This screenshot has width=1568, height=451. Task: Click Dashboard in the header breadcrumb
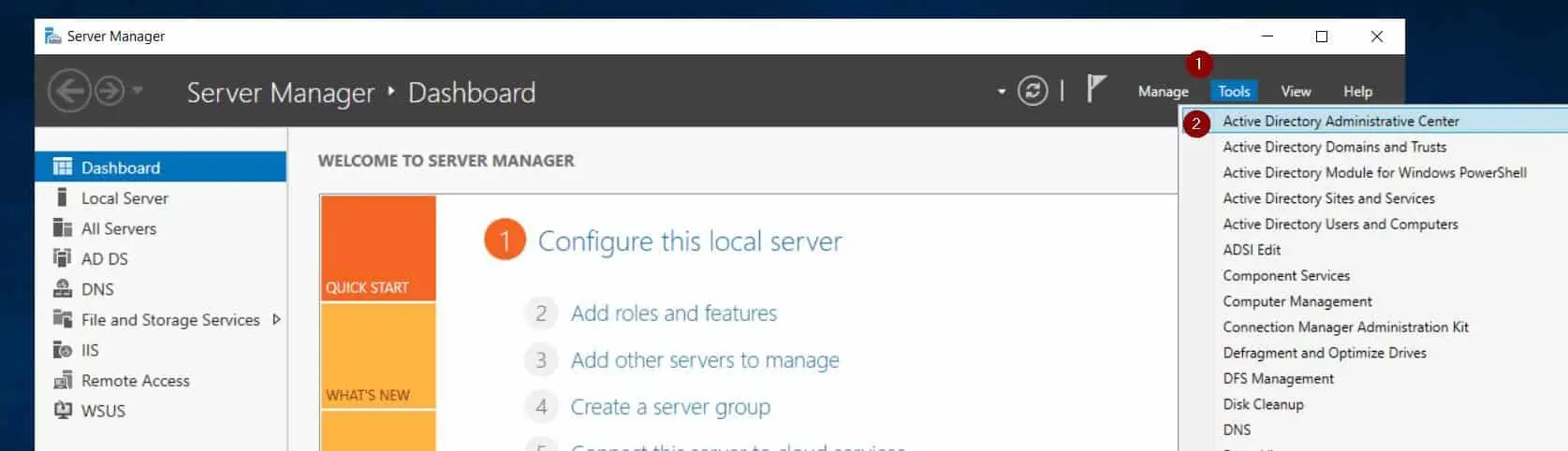[x=472, y=93]
